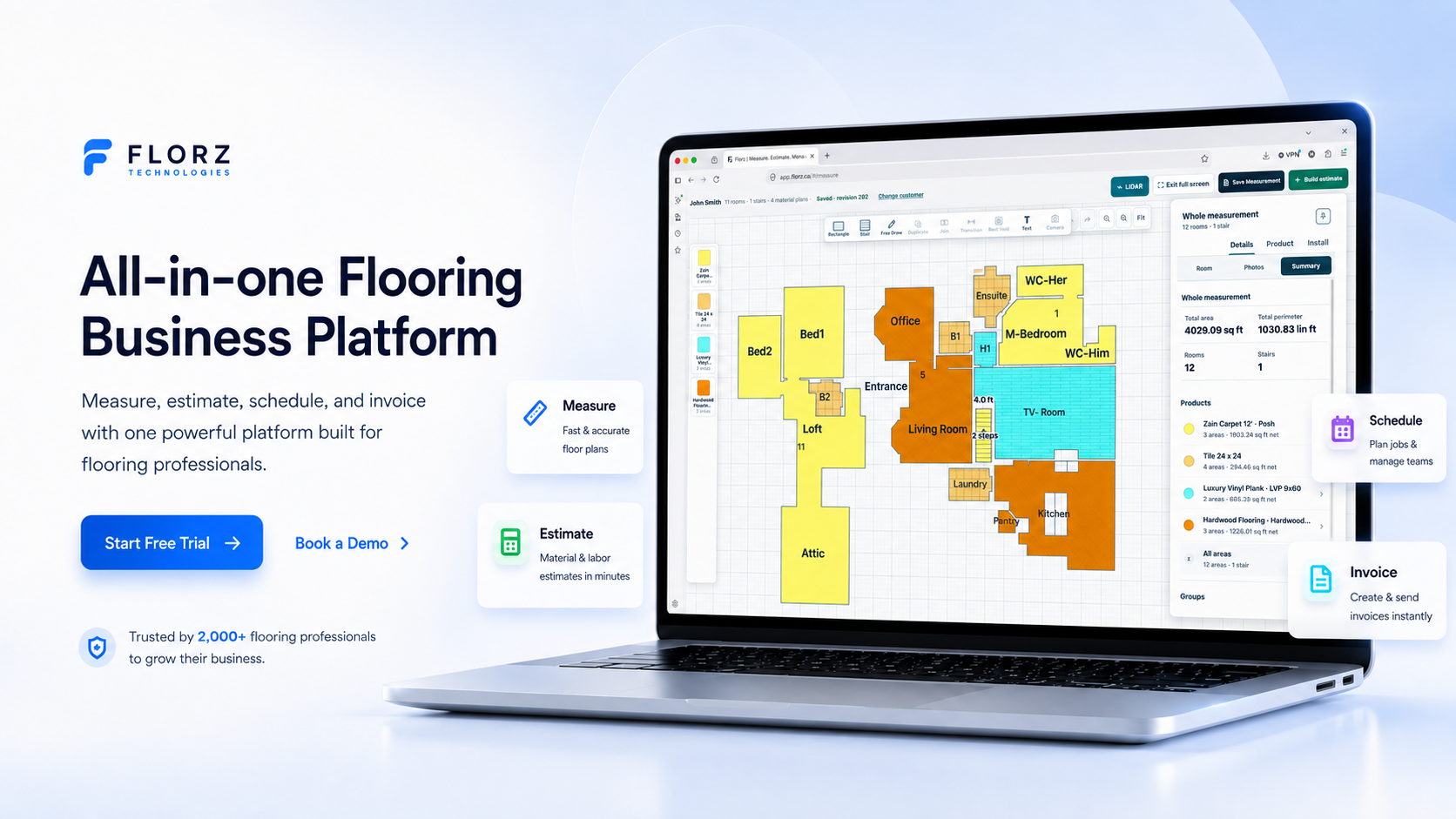Click the Join tool
Viewport: 1456px width, 819px height.
(x=944, y=225)
